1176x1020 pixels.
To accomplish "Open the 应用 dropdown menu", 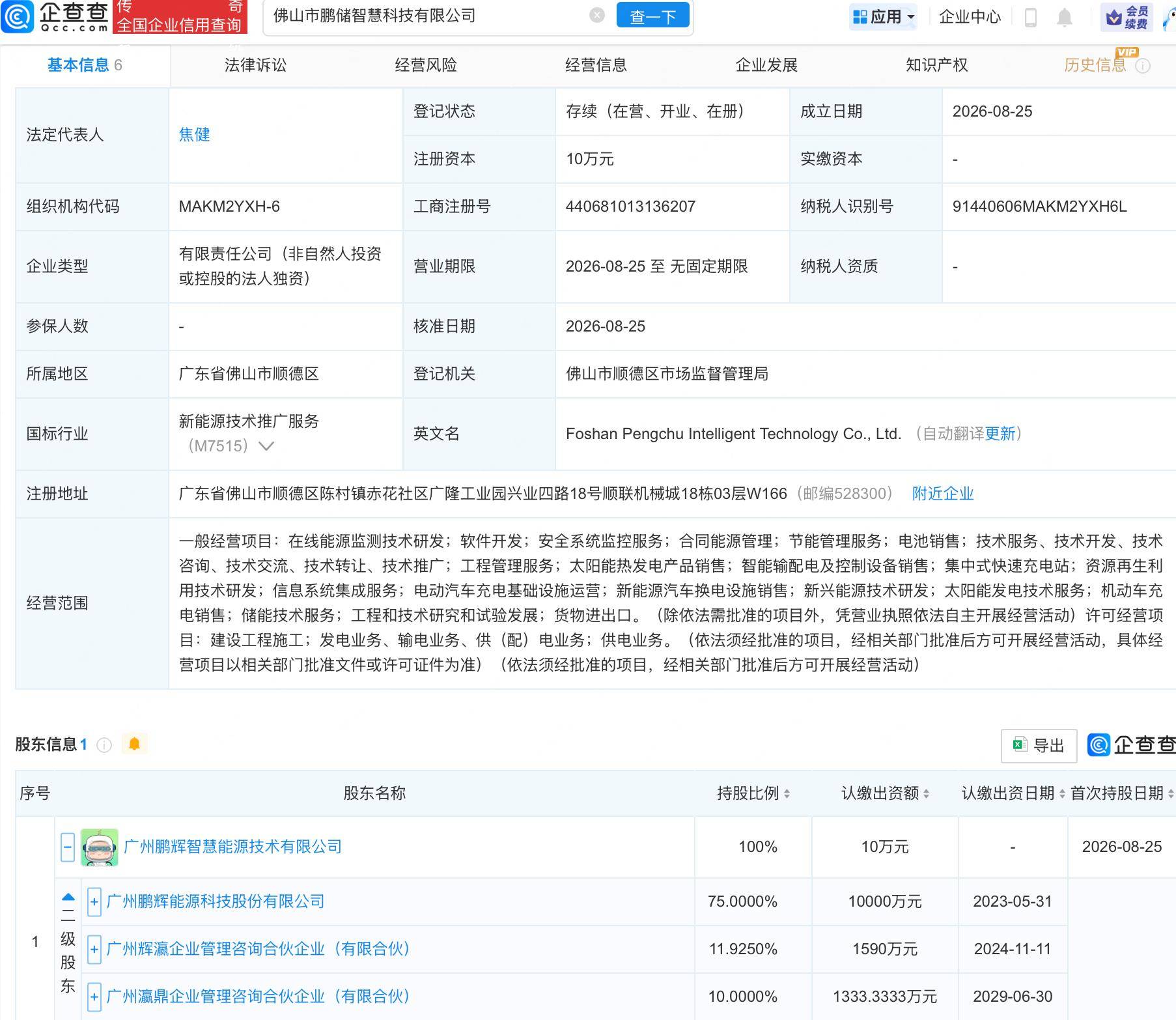I will click(883, 17).
